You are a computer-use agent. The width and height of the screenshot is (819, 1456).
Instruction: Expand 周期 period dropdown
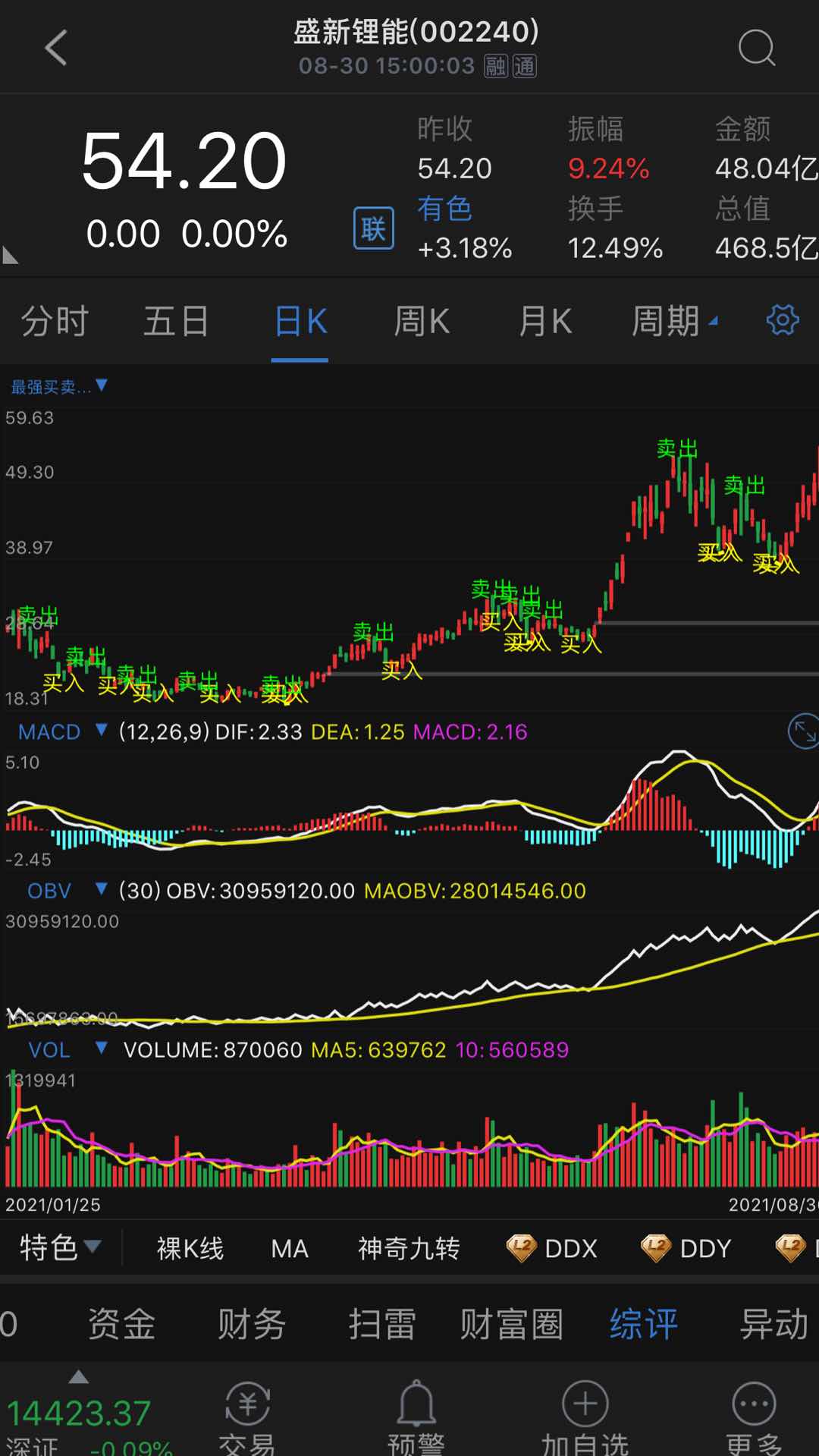pos(673,321)
